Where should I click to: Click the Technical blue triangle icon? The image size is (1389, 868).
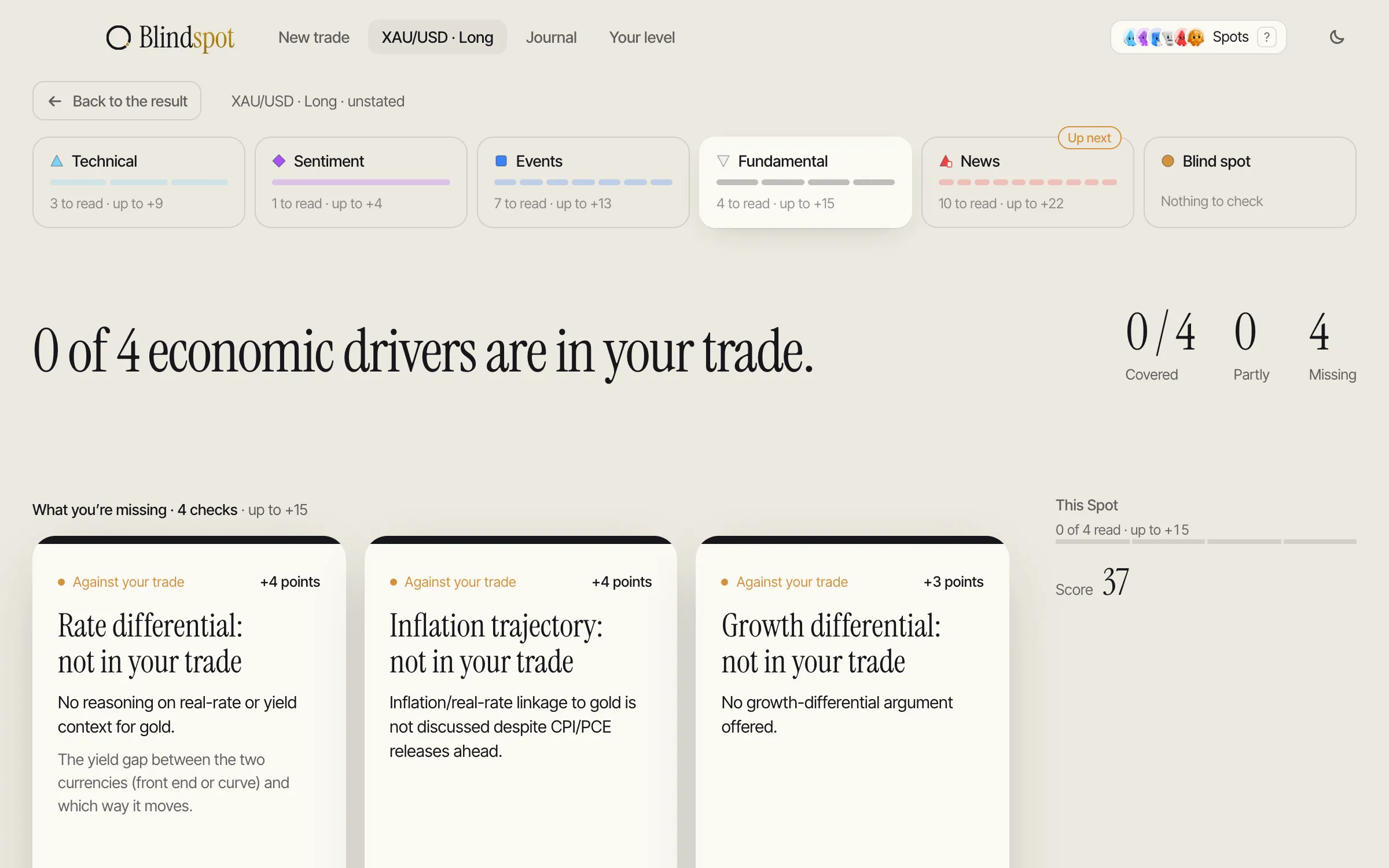(x=57, y=161)
